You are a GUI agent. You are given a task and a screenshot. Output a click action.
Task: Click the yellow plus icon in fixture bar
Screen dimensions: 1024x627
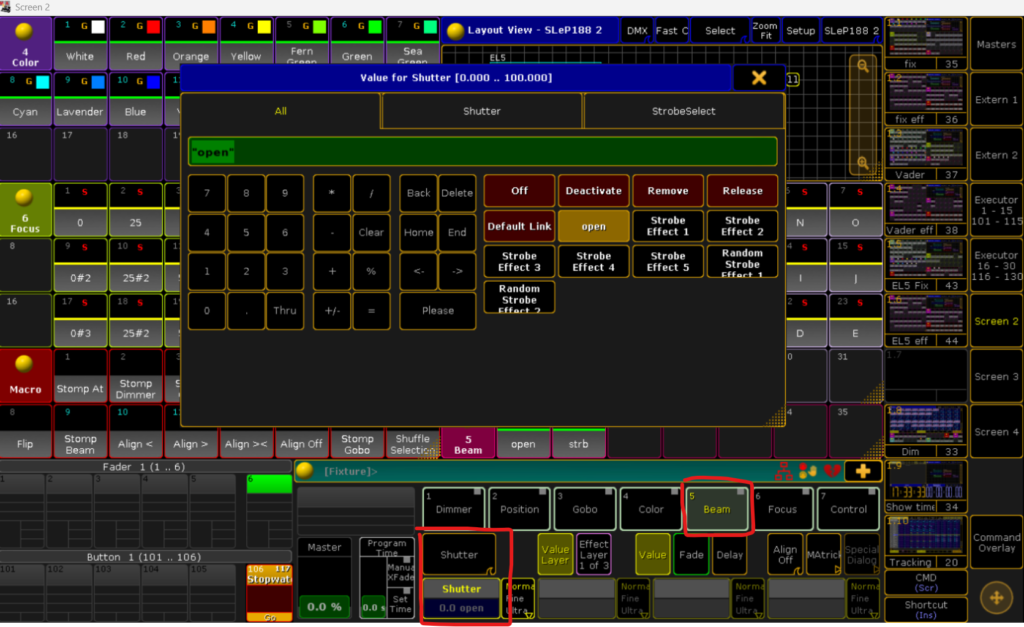coord(862,470)
